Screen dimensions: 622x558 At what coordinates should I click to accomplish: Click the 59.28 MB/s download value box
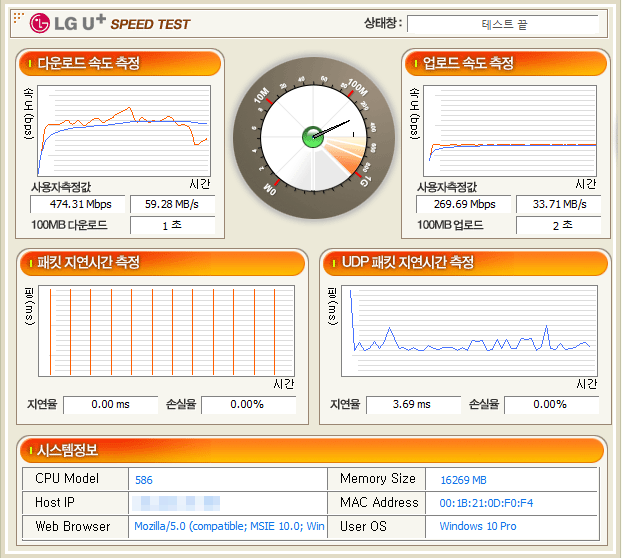pos(172,205)
